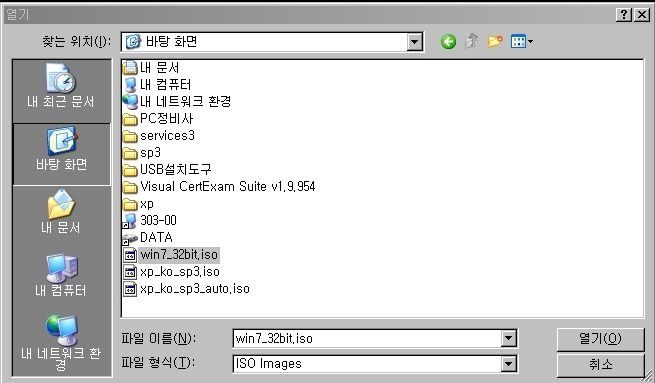Expand the 찾는 위치 location dropdown
The image size is (655, 383).
[414, 42]
